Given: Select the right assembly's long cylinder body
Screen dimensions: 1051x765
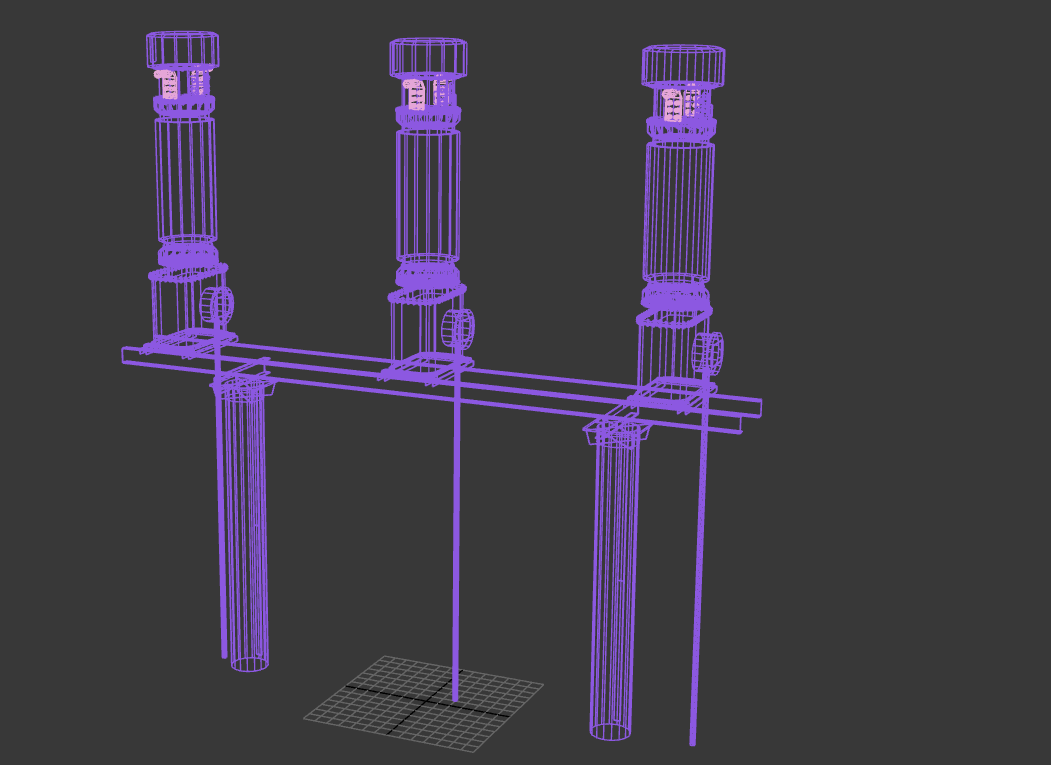Looking at the screenshot, I should click(679, 210).
